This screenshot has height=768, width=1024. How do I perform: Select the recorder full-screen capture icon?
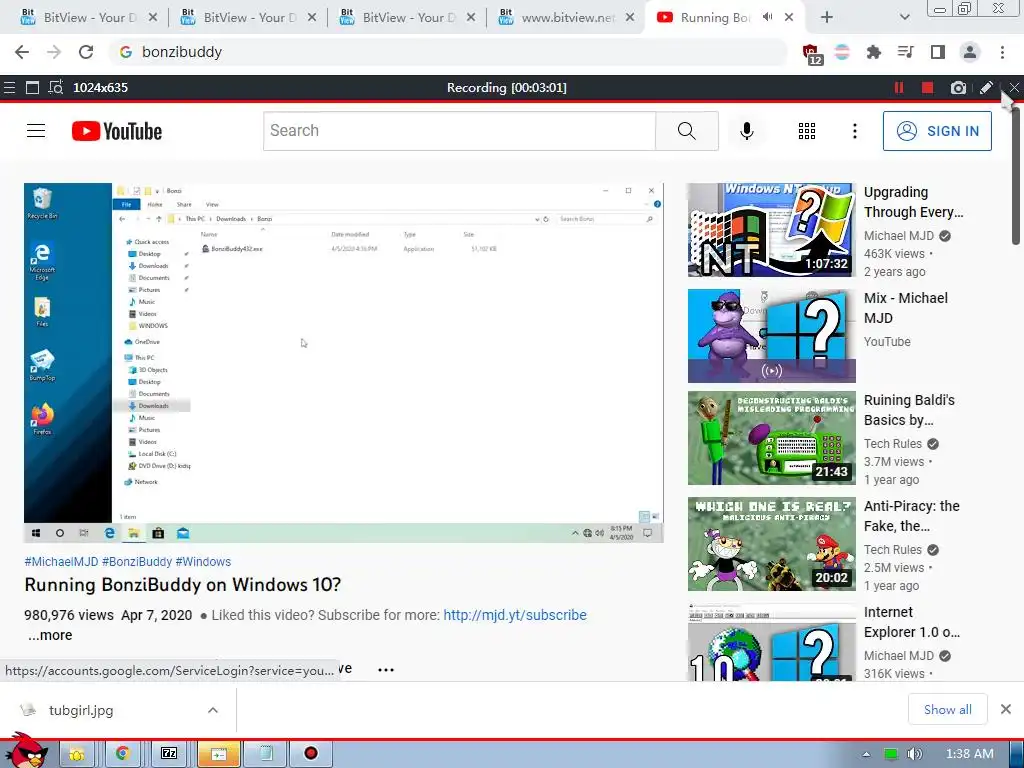pos(32,88)
